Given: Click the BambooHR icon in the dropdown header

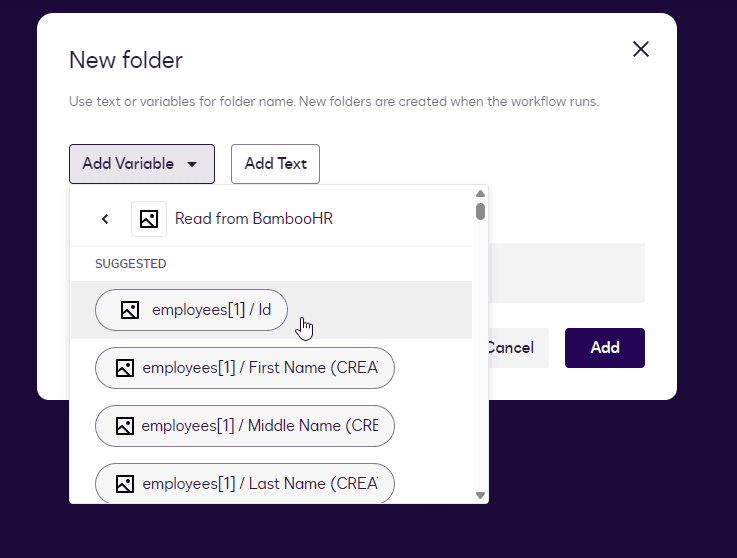Looking at the screenshot, I should (149, 219).
